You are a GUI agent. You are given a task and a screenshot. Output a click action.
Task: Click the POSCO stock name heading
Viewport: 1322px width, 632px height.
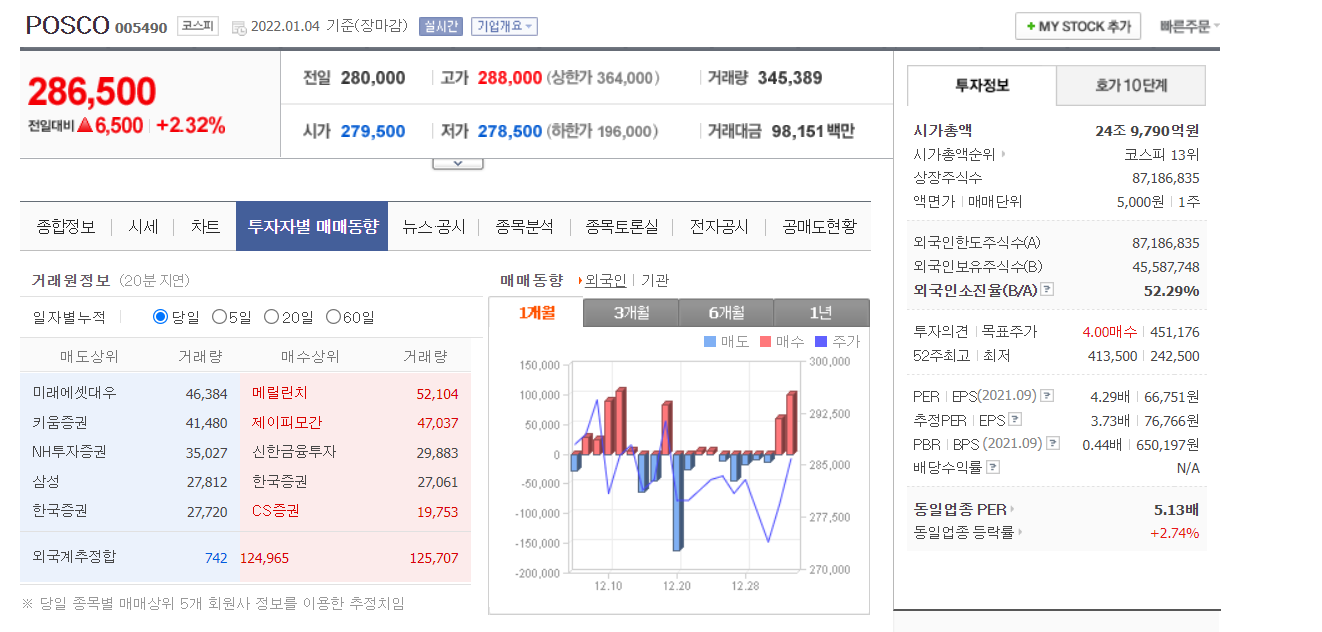coord(67,26)
